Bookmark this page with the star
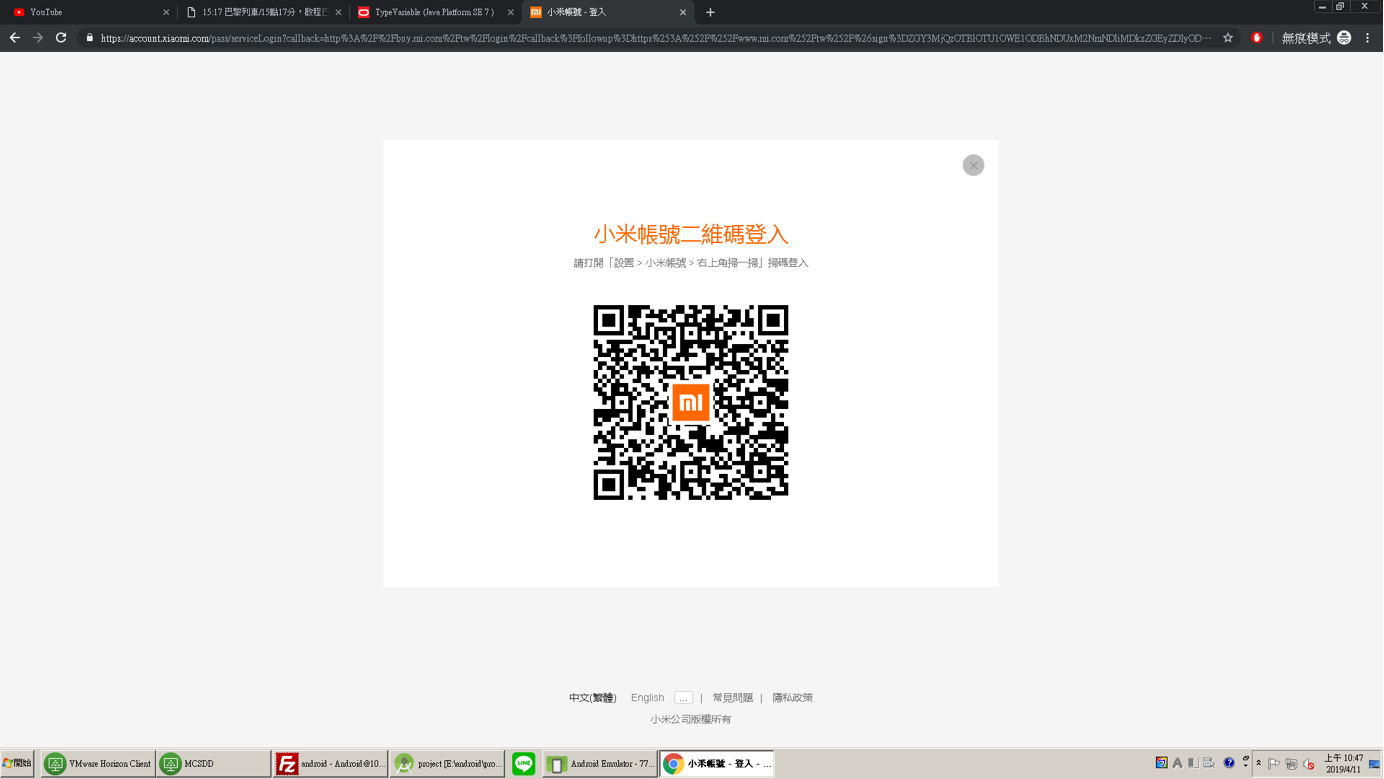1384x779 pixels. pos(1228,38)
